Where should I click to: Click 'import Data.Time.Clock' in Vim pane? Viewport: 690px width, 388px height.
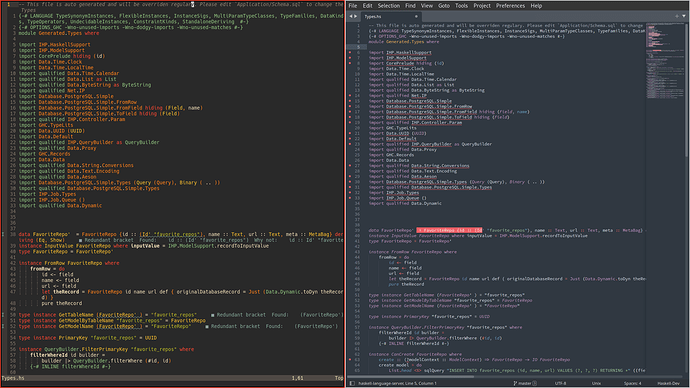pos(50,62)
